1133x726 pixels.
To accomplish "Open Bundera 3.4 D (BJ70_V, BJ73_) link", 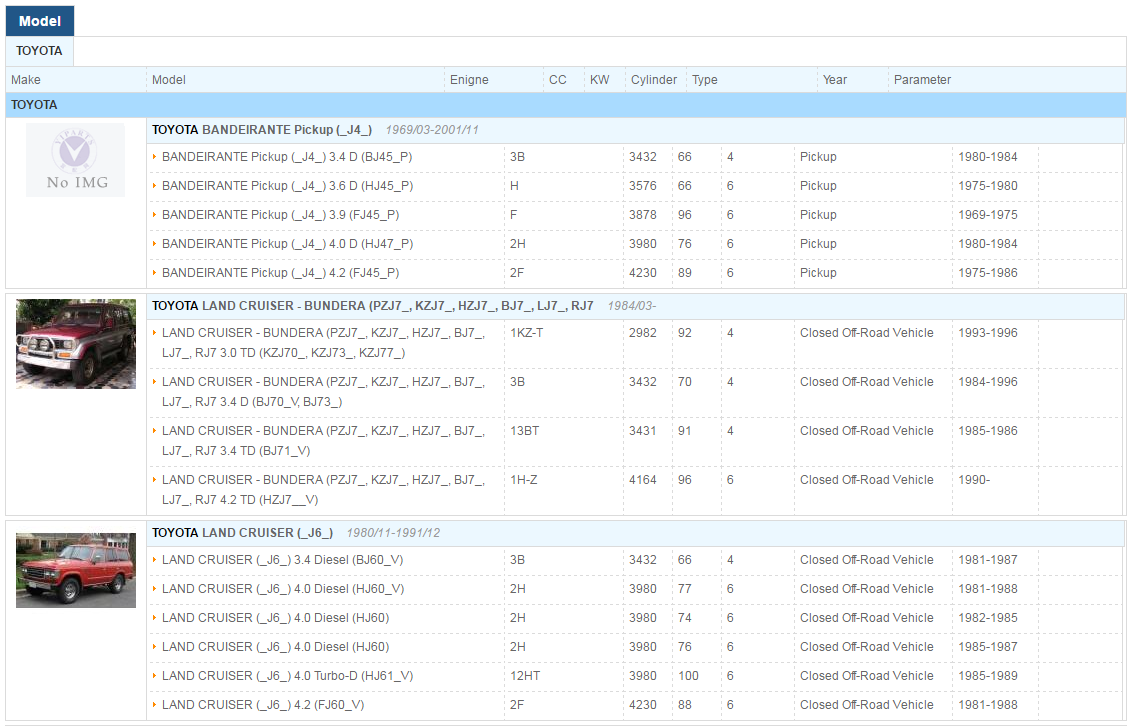I will 323,392.
